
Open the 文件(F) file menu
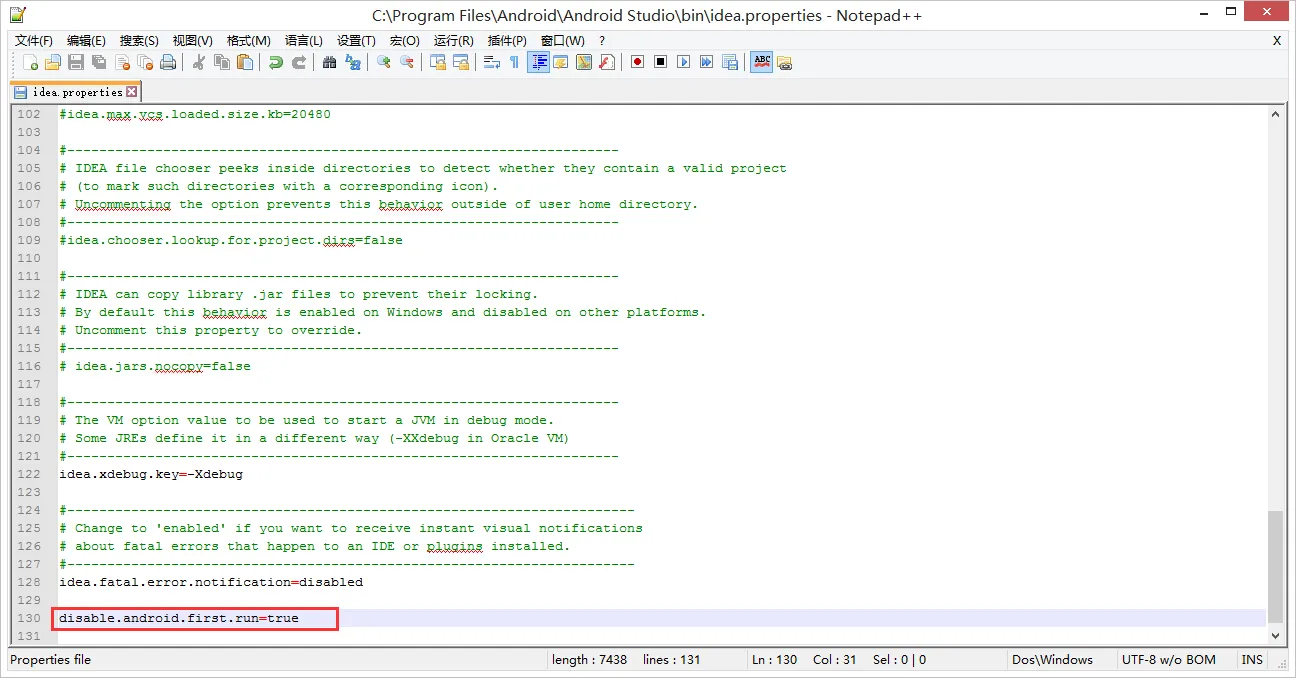click(x=34, y=40)
